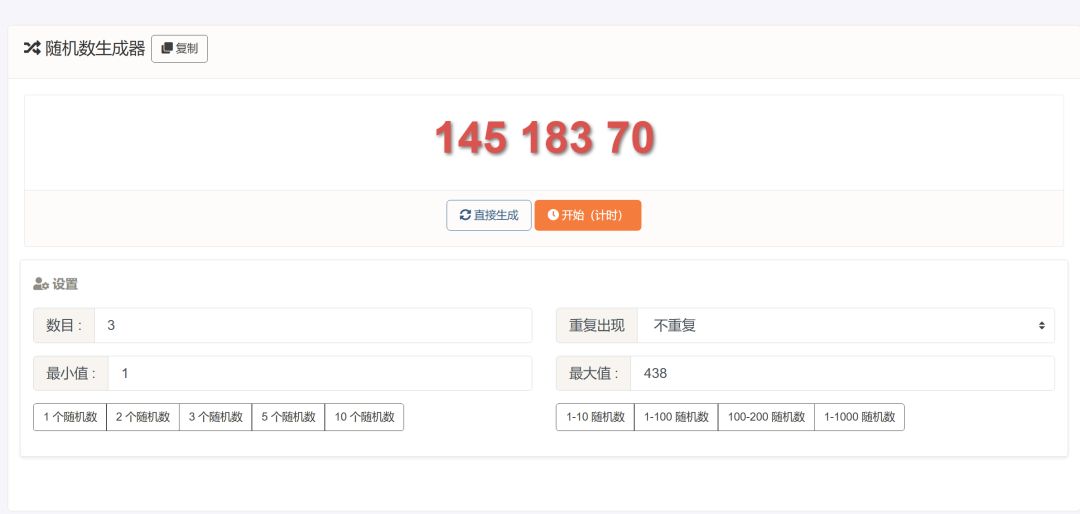This screenshot has width=1080, height=514.
Task: Select 10 个随机数 preset
Action: (x=364, y=417)
